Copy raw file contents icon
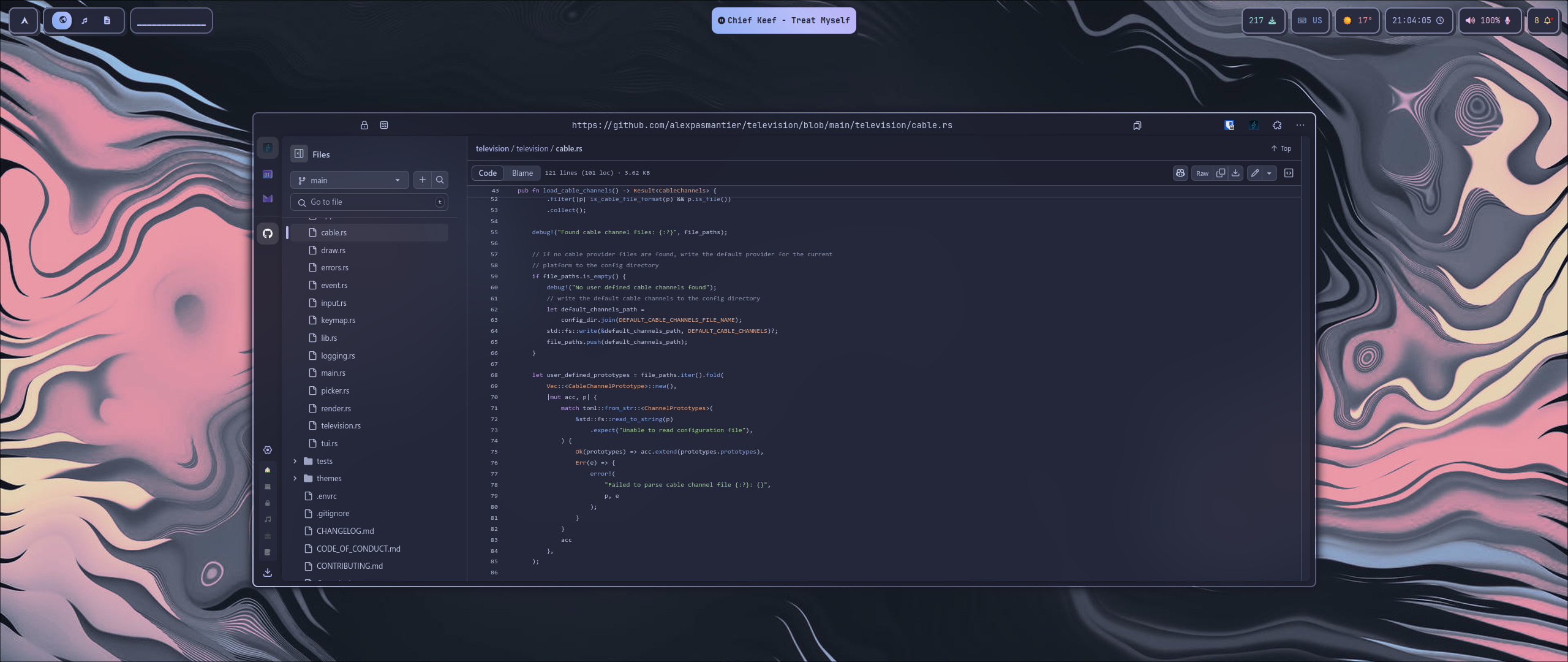This screenshot has width=1568, height=662. pyautogui.click(x=1220, y=173)
